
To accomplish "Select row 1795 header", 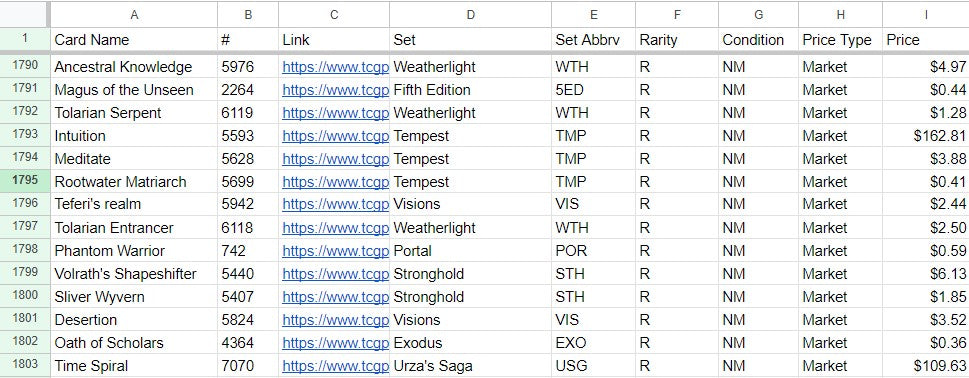I will pos(25,182).
